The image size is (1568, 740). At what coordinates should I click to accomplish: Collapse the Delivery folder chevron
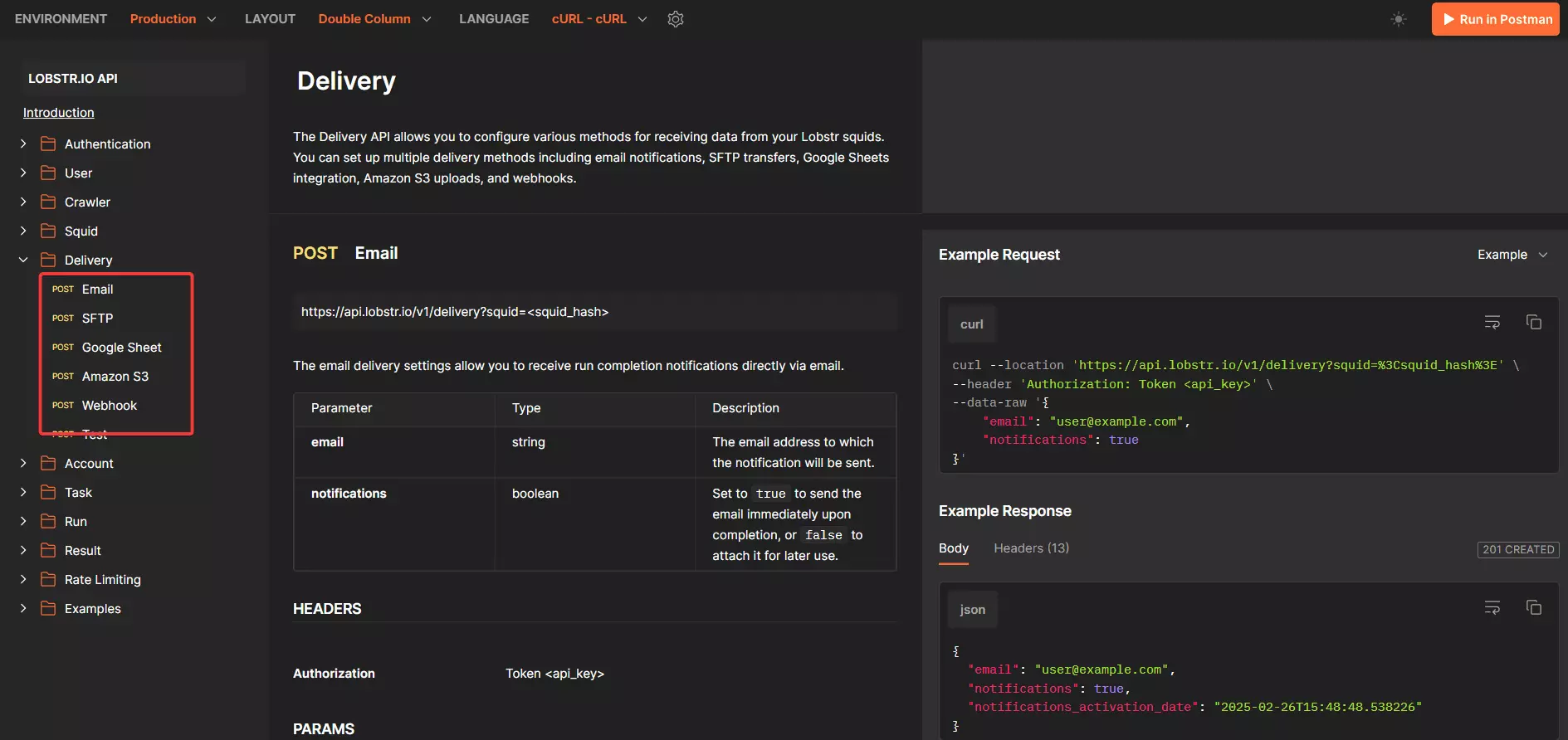pyautogui.click(x=23, y=260)
